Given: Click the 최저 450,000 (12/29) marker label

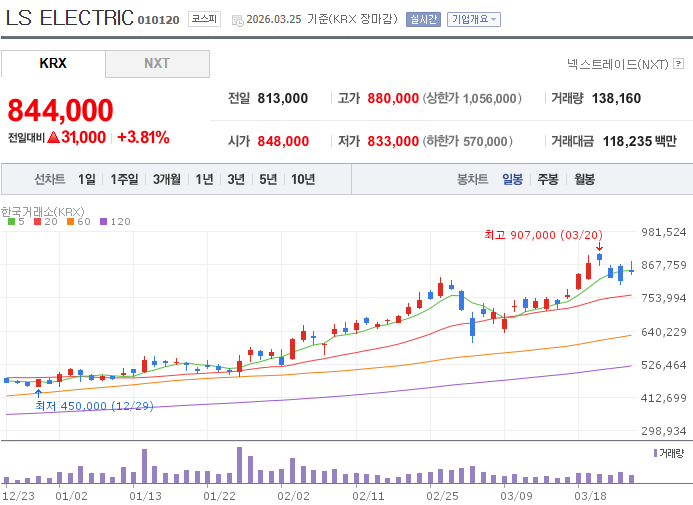Looking at the screenshot, I should (95, 406).
